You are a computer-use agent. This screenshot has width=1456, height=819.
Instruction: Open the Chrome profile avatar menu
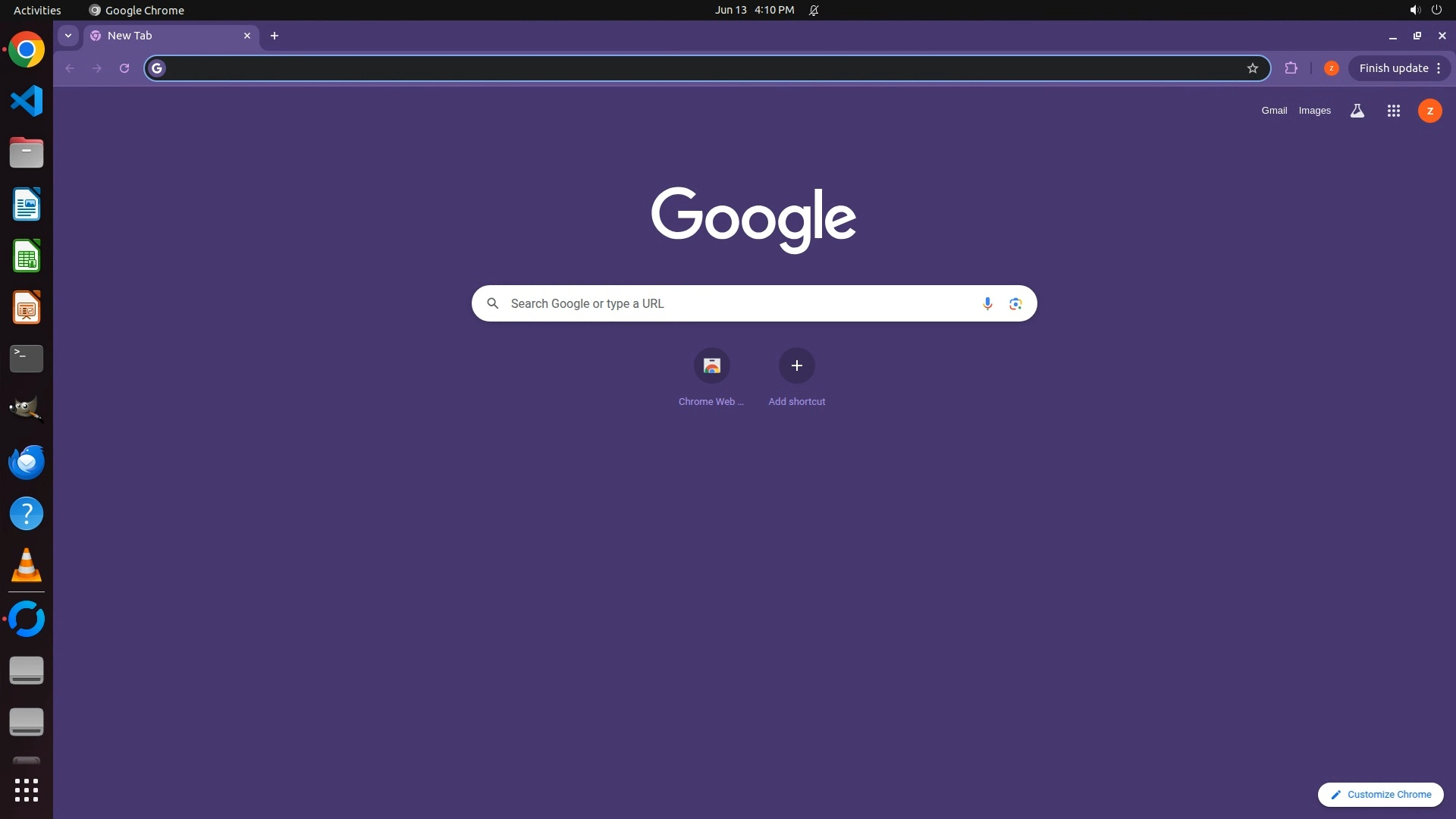click(x=1331, y=68)
